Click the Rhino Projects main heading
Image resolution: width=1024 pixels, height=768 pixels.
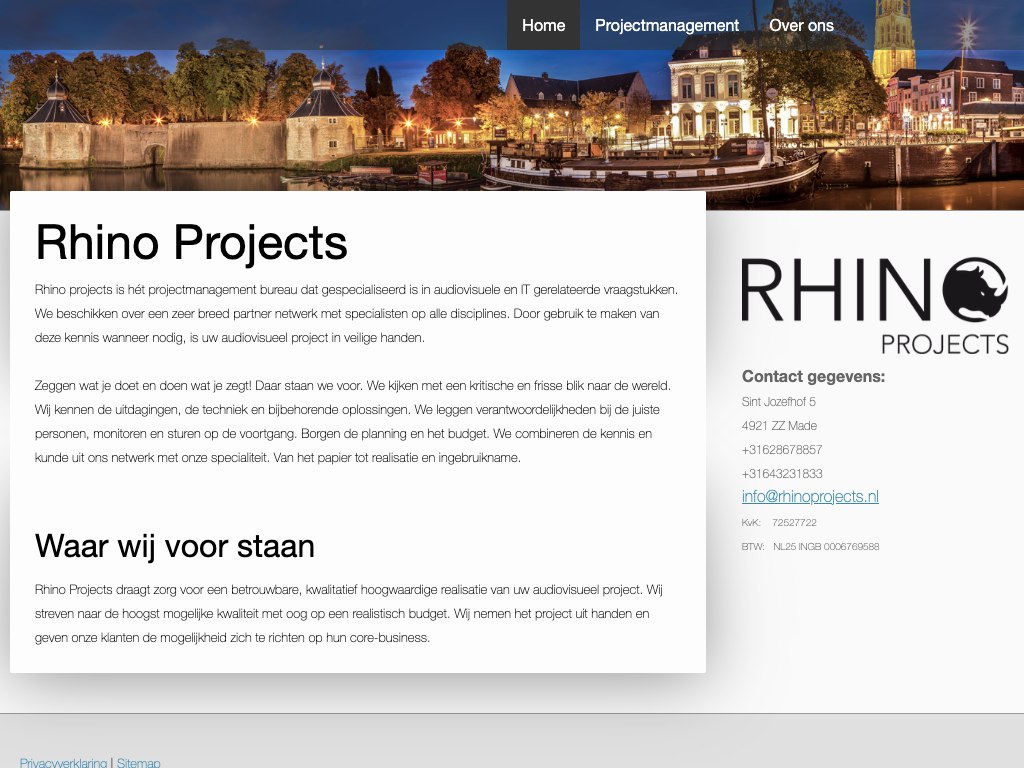click(x=191, y=243)
